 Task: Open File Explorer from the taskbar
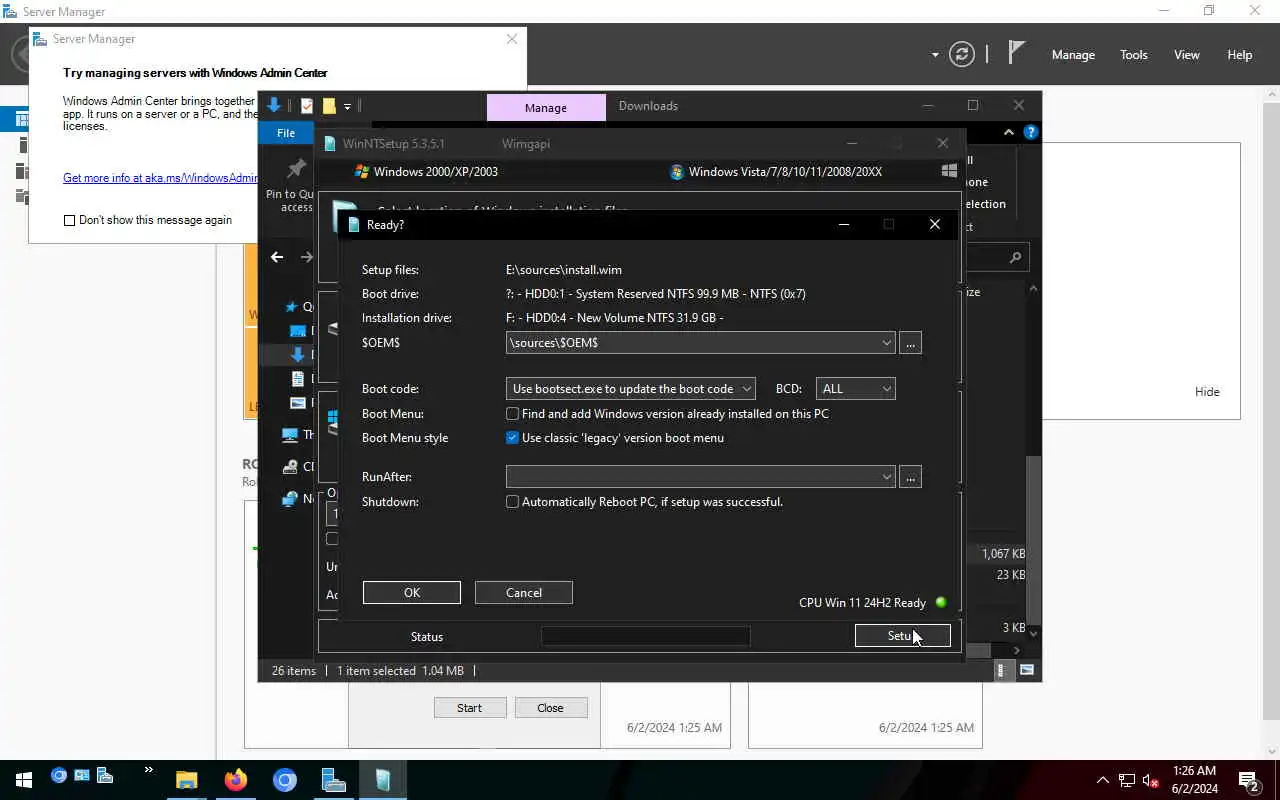tap(186, 780)
